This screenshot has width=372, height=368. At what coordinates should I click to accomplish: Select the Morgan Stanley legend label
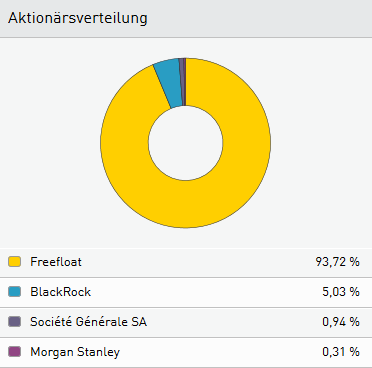pos(75,352)
